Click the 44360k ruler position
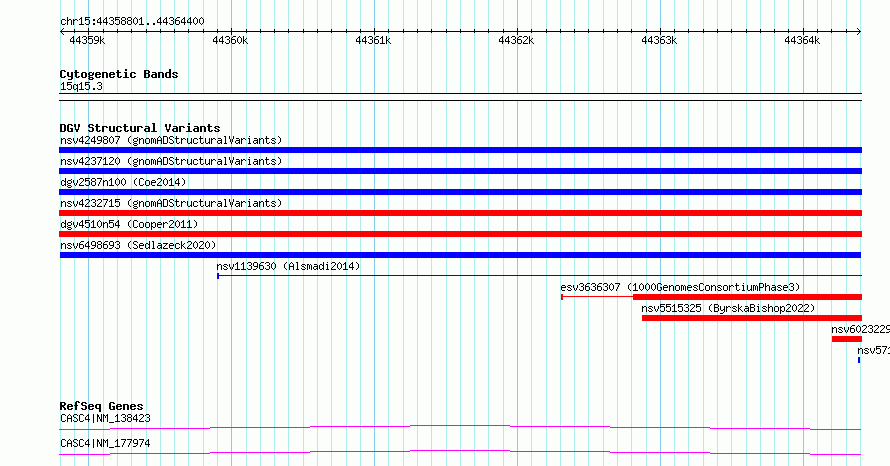890x466 pixels. coord(230,40)
